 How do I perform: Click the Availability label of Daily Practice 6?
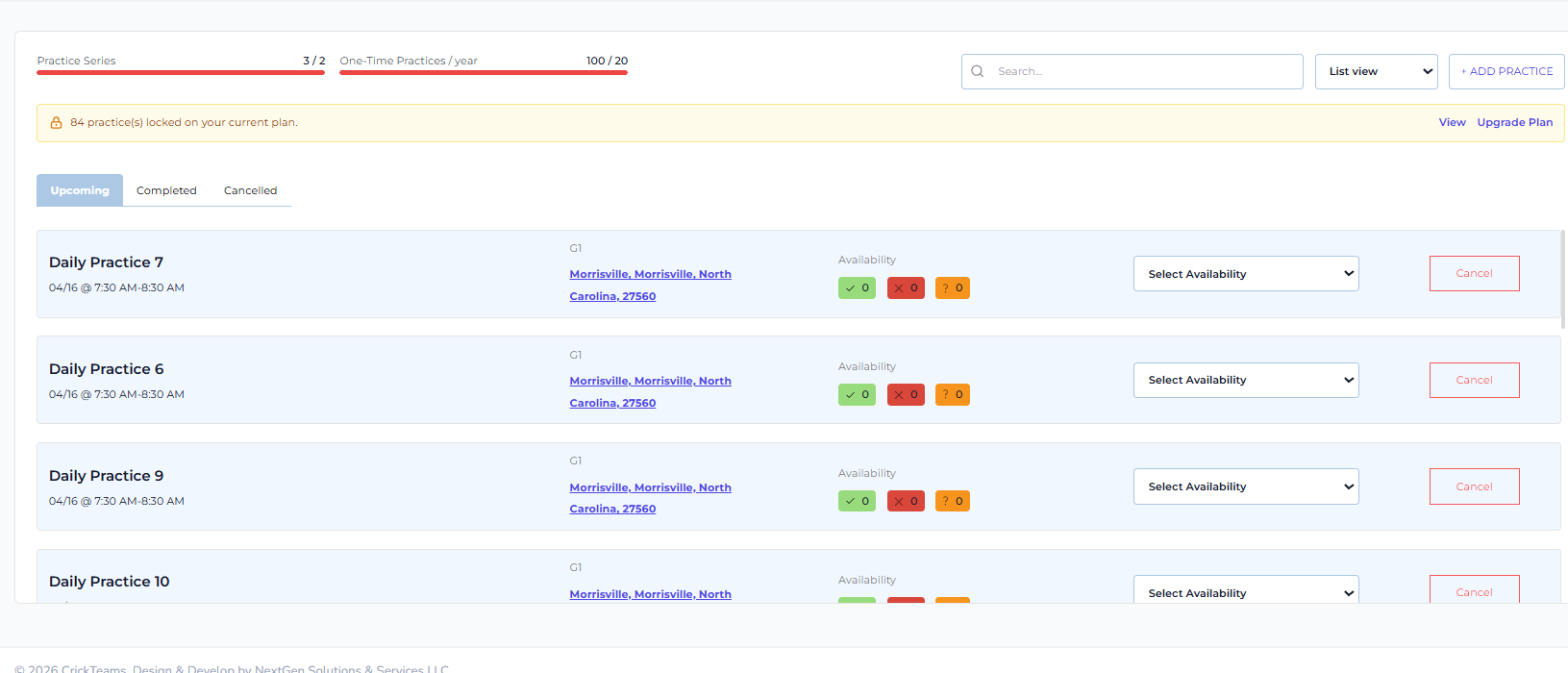[x=867, y=366]
